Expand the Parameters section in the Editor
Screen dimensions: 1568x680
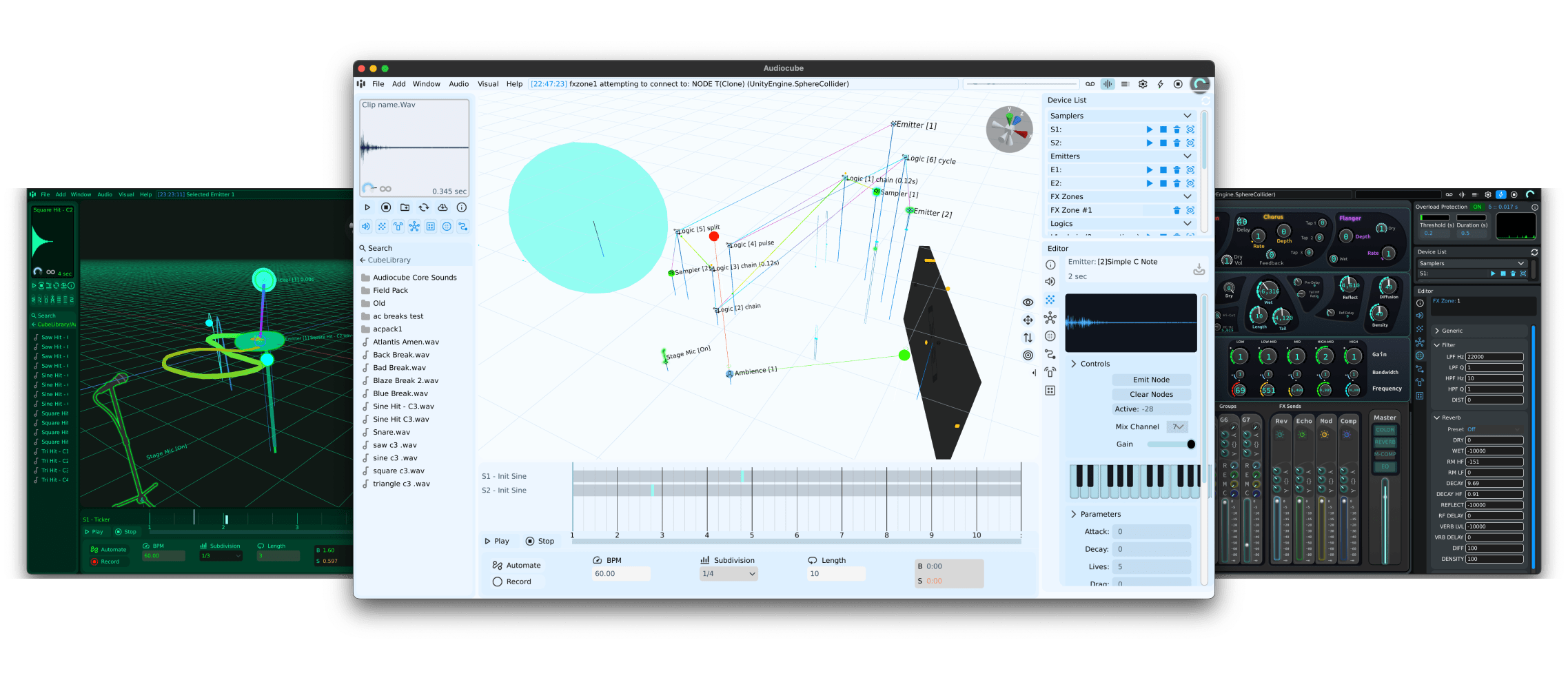[x=1074, y=513]
